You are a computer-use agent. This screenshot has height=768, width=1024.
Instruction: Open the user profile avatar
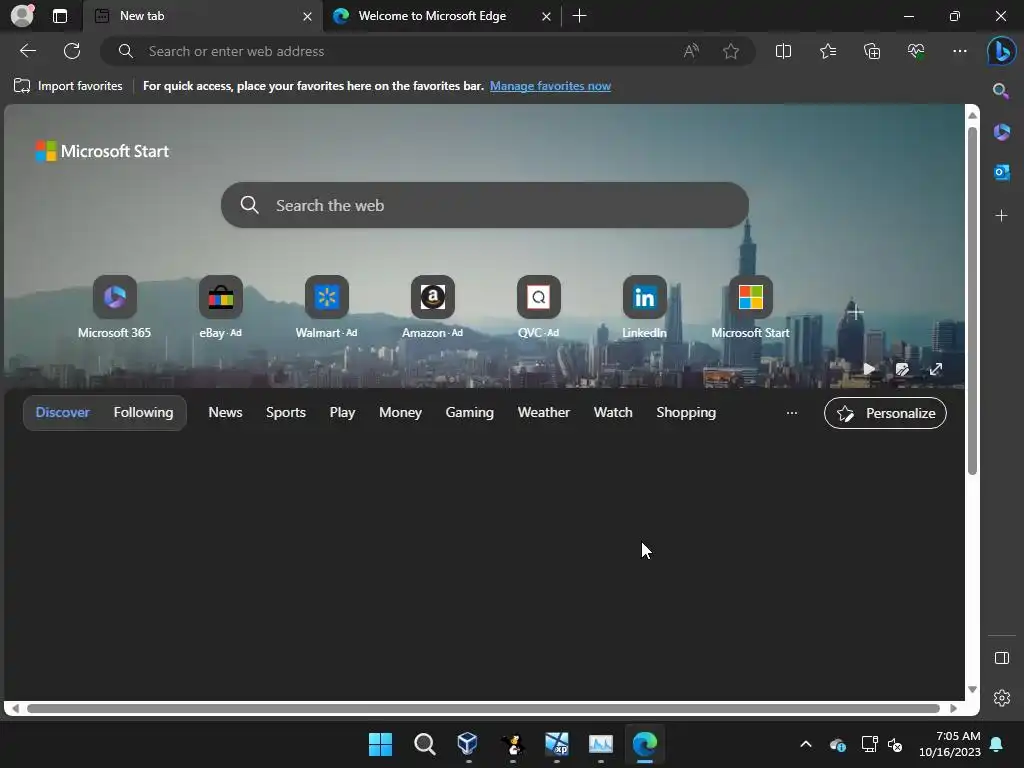click(x=22, y=16)
